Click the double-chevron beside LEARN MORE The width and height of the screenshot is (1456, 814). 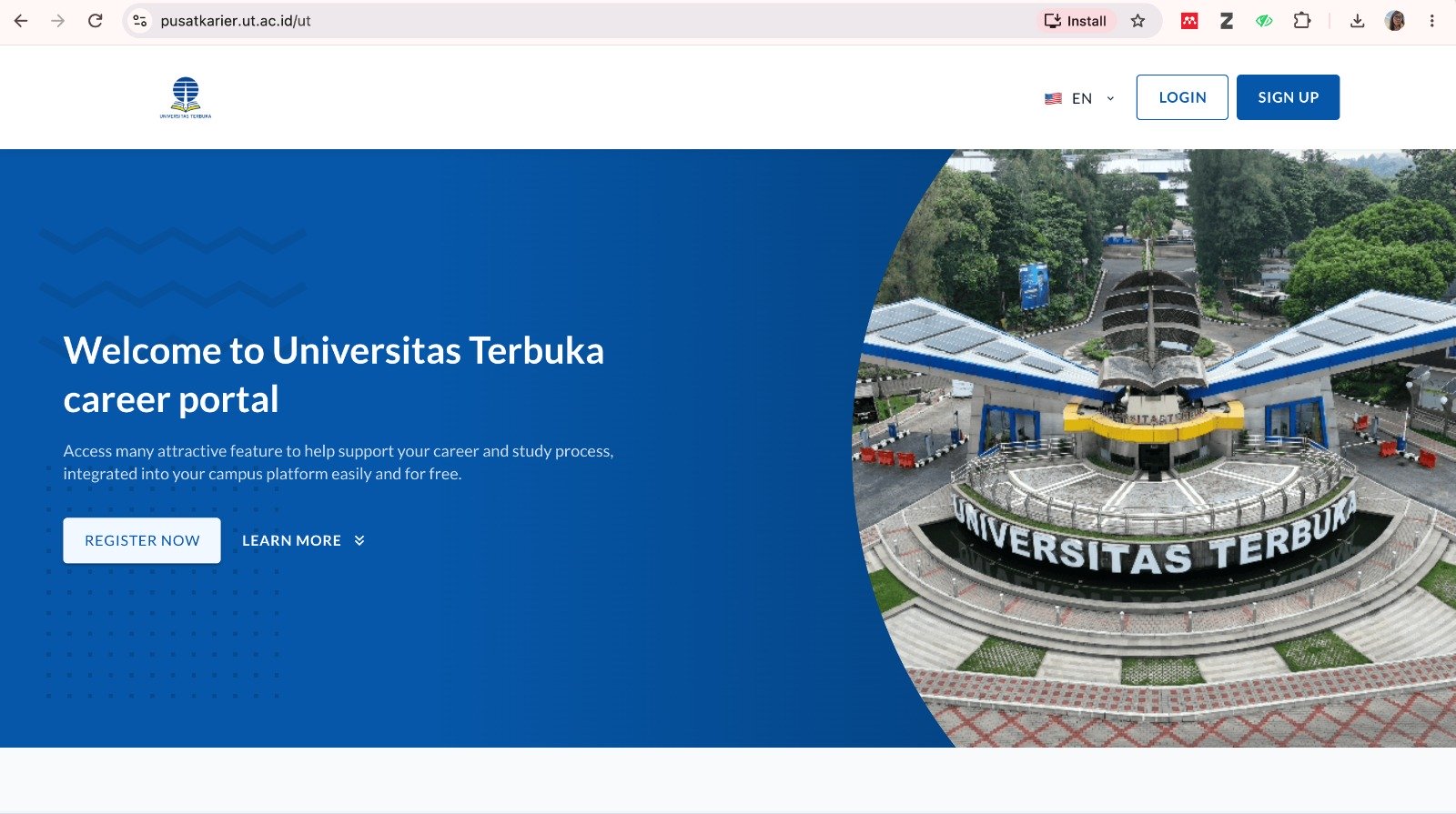click(x=359, y=540)
